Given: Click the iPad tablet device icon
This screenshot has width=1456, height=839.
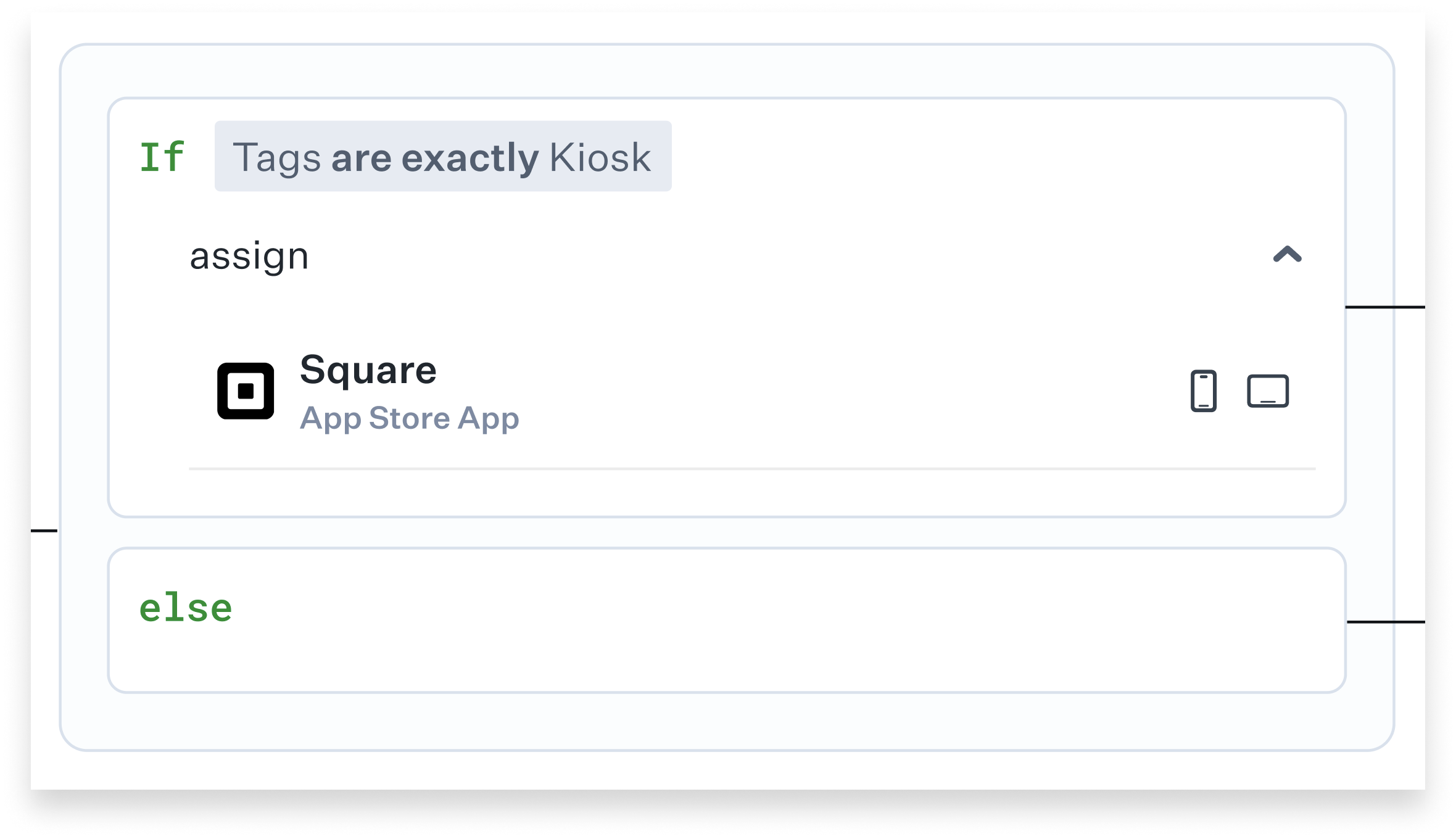Looking at the screenshot, I should [1268, 391].
